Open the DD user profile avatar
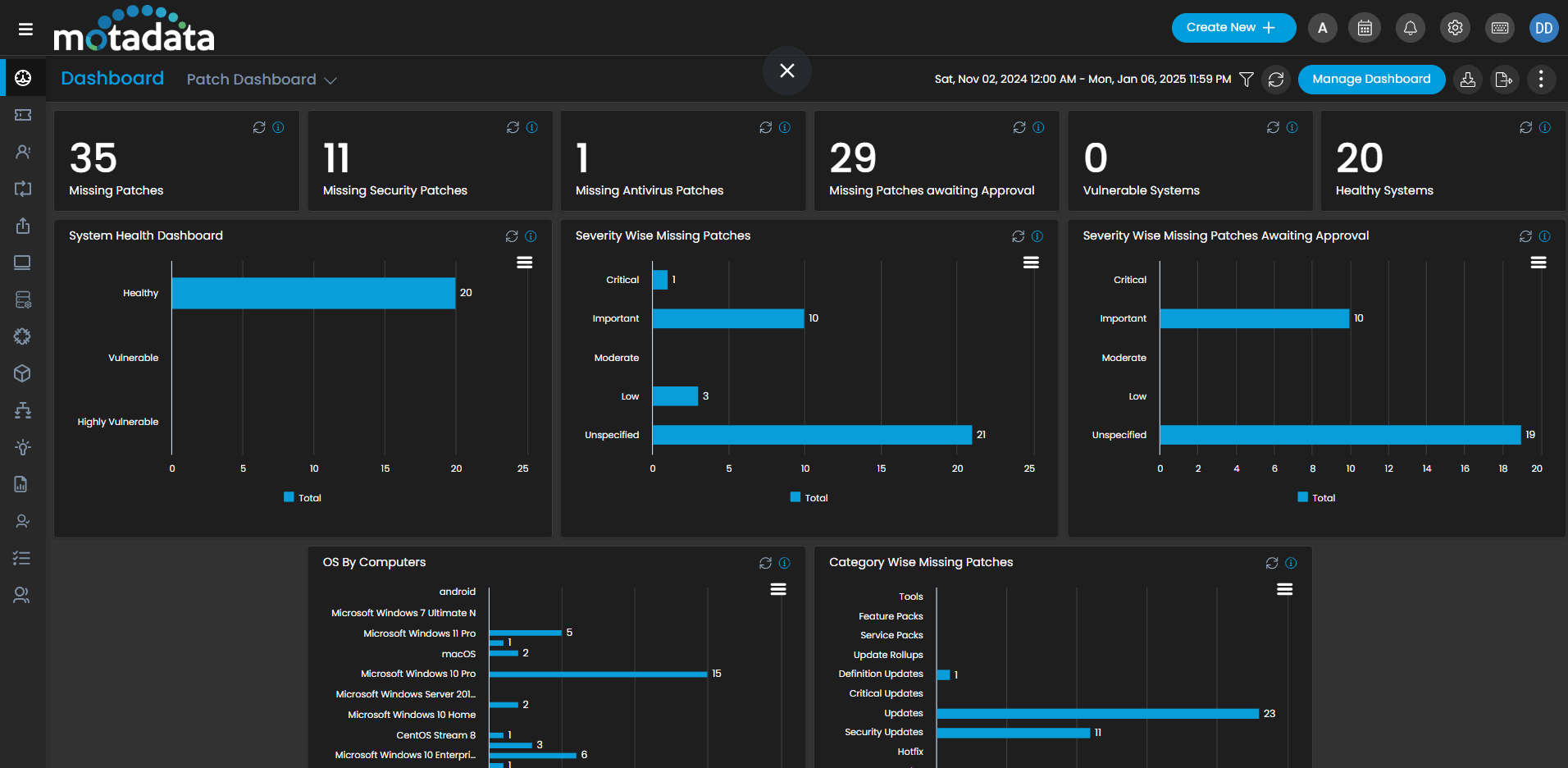This screenshot has height=768, width=1568. (1544, 28)
